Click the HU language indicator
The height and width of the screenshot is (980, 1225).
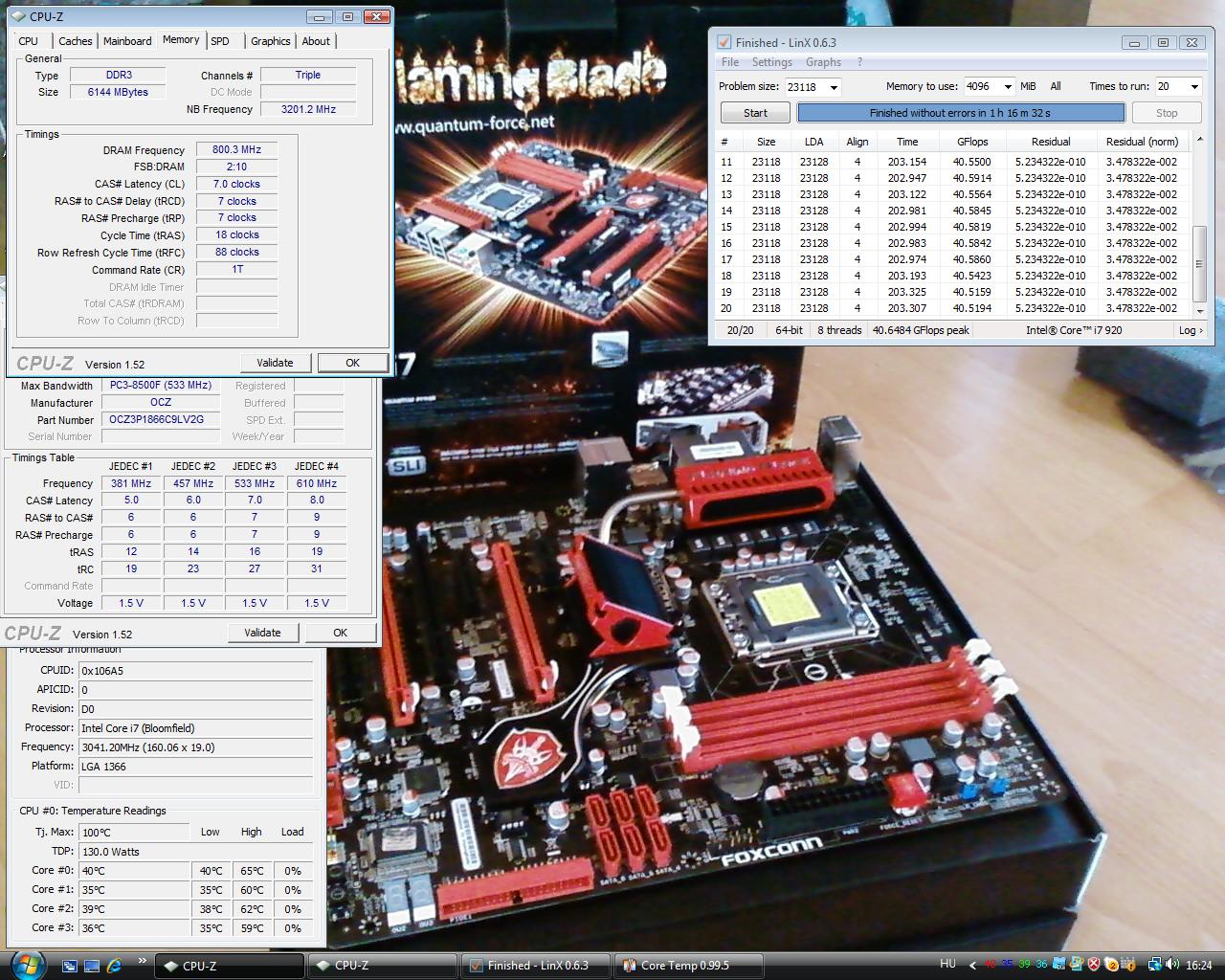(x=947, y=964)
